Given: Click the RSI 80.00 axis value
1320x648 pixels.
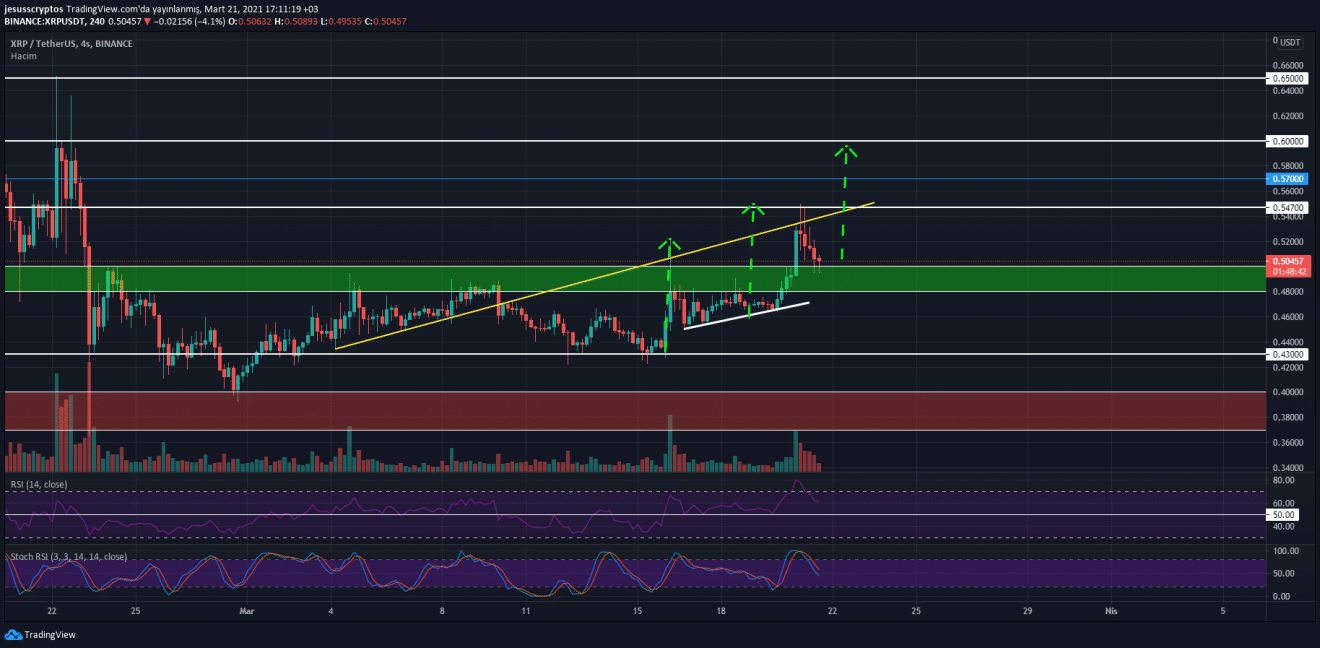Looking at the screenshot, I should (x=1284, y=480).
